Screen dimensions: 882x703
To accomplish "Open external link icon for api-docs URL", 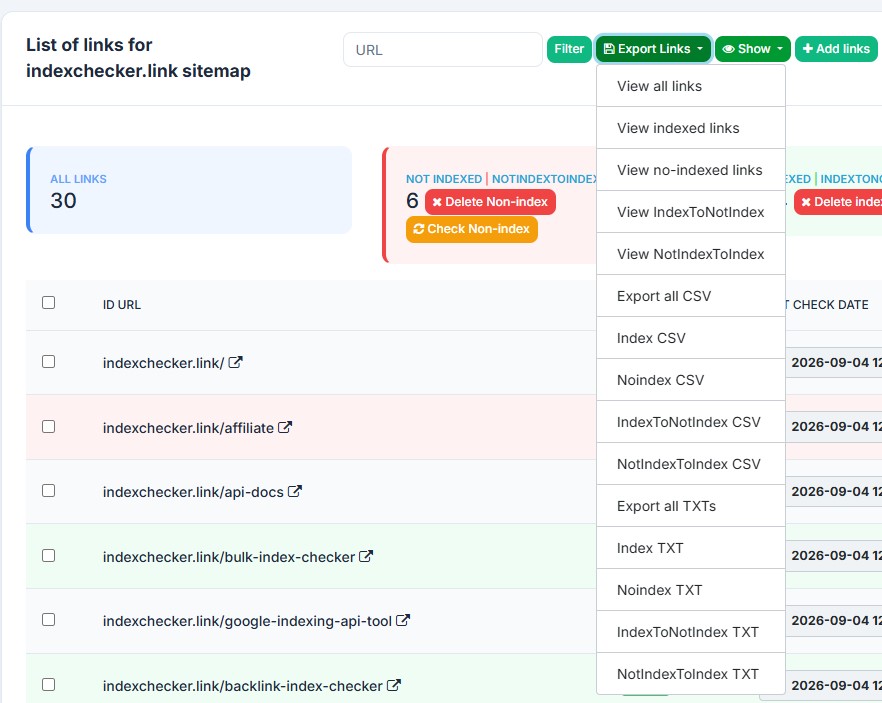I will [x=295, y=492].
